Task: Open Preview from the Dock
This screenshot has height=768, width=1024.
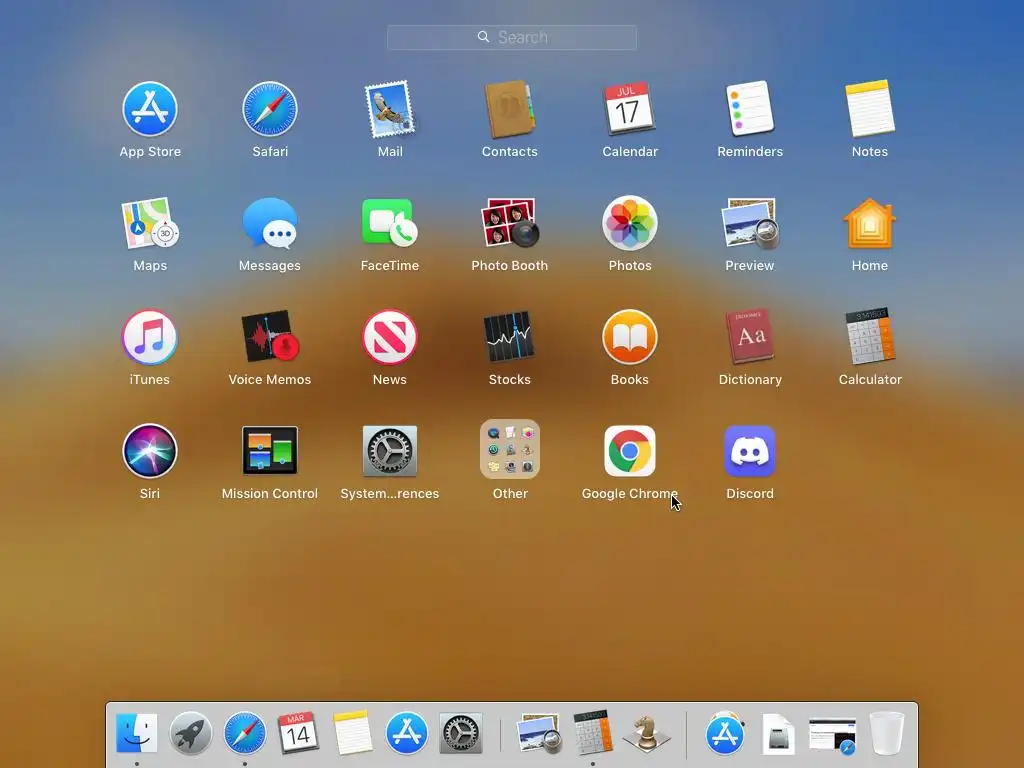Action: (539, 733)
